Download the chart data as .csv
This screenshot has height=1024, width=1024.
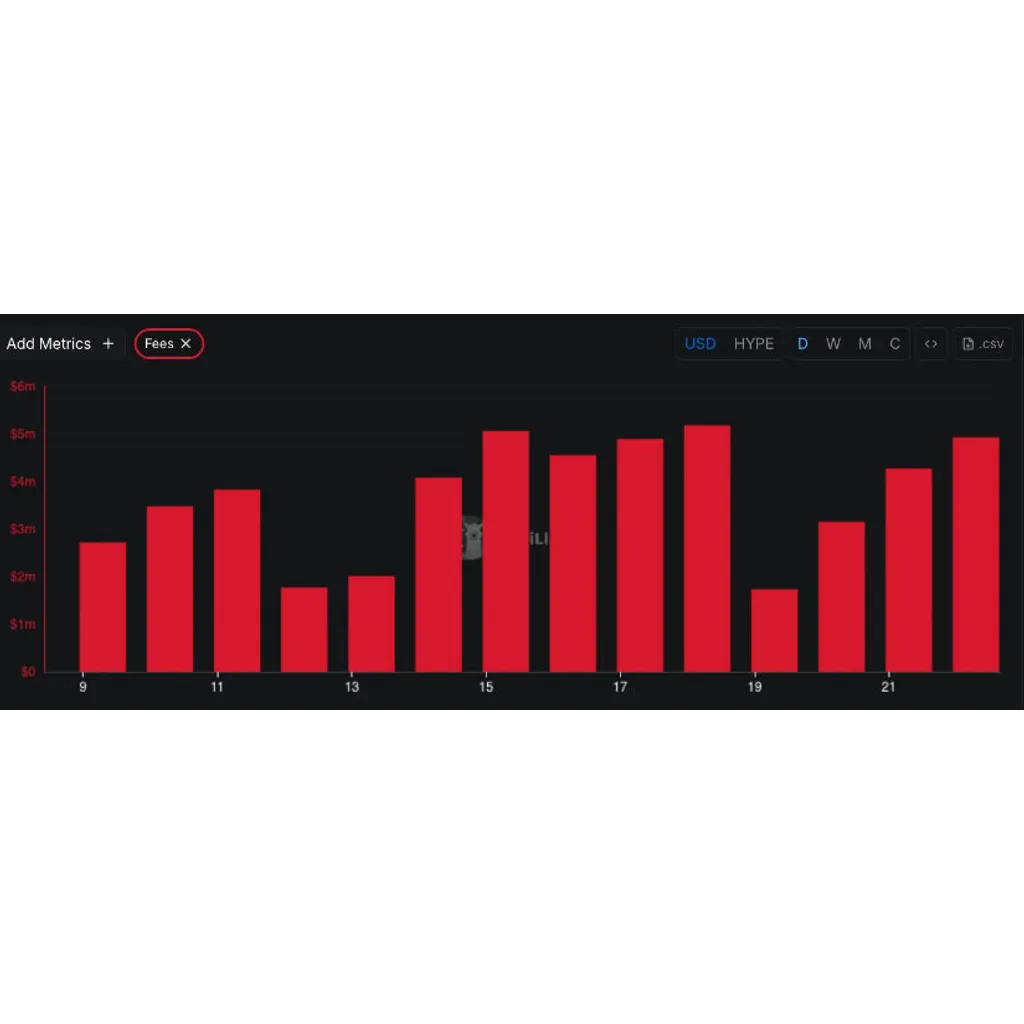point(983,344)
